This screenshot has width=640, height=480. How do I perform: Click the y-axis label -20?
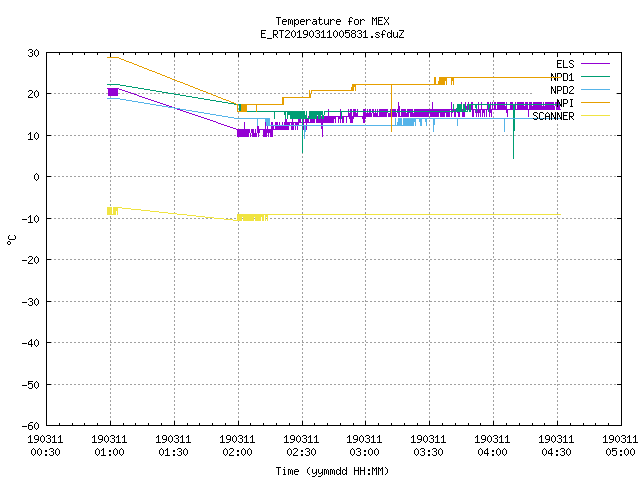(31, 260)
